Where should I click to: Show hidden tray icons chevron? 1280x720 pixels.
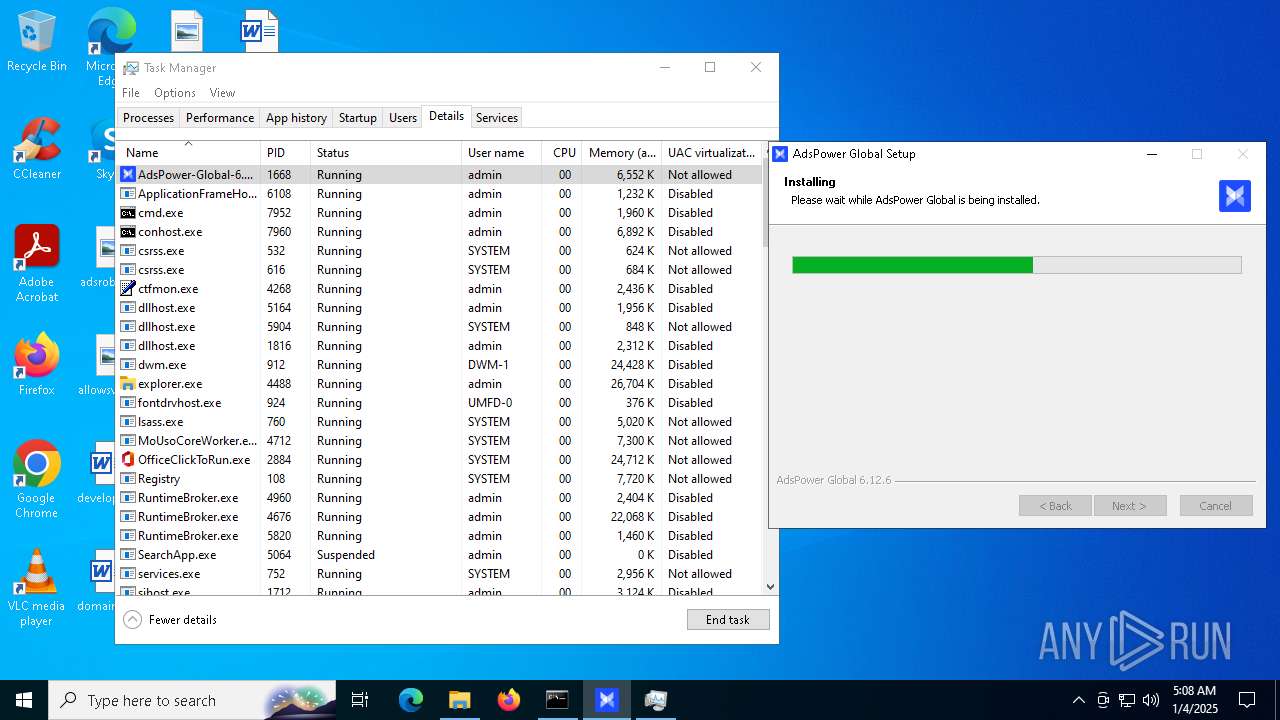click(x=1078, y=700)
